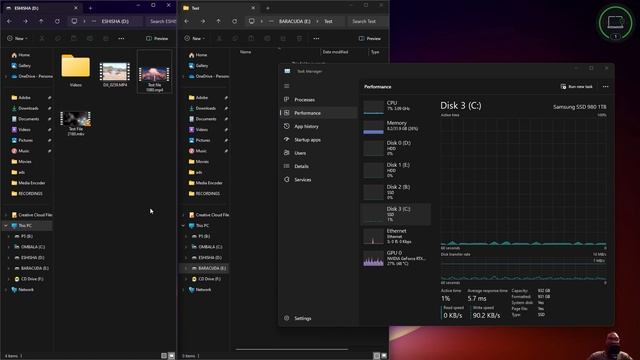Image resolution: width=640 pixels, height=360 pixels.
Task: Expand OMBALA (C:) in ESHISHA window tree
Action: click(x=9, y=247)
